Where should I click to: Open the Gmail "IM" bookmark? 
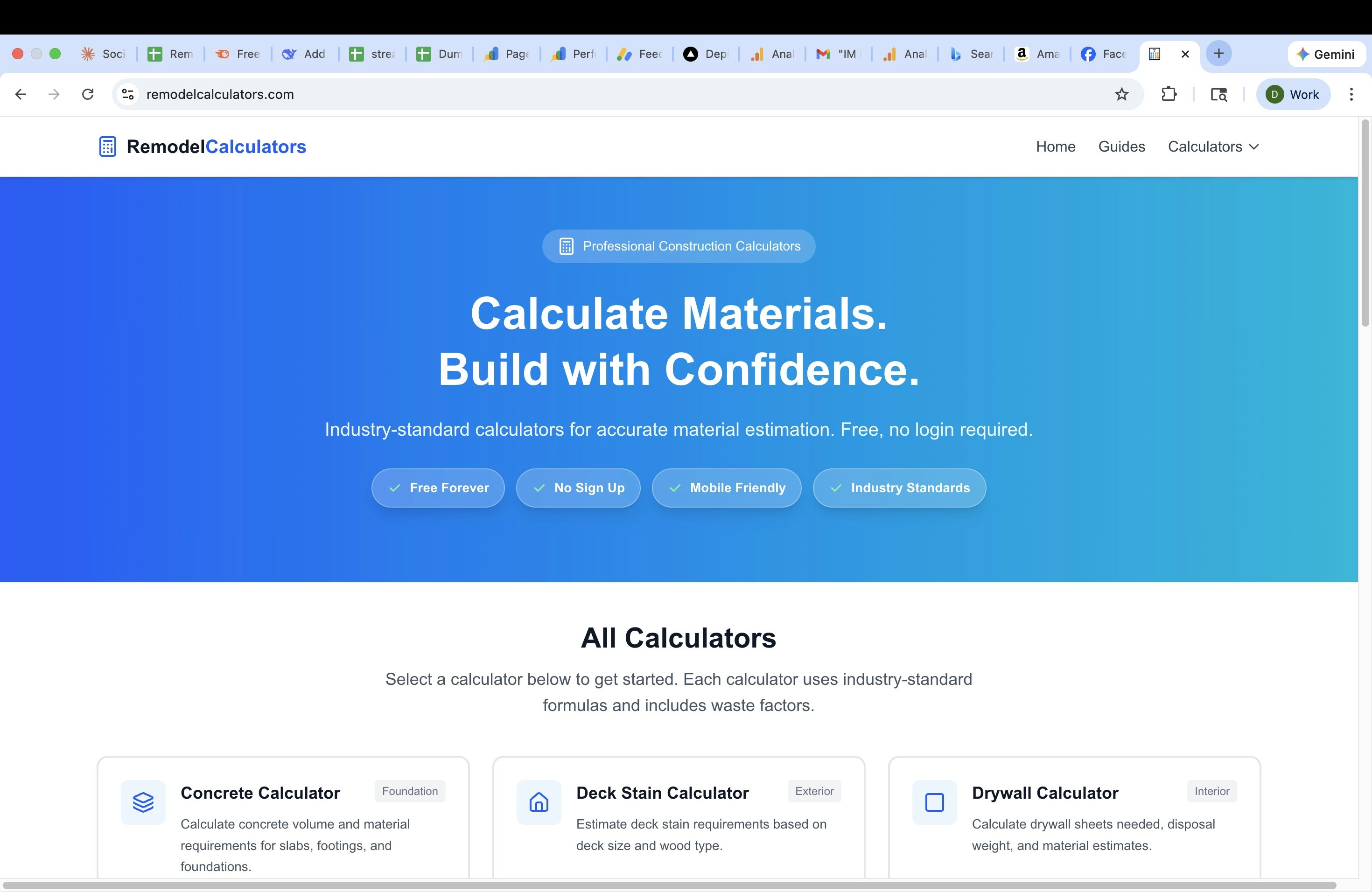click(x=837, y=54)
